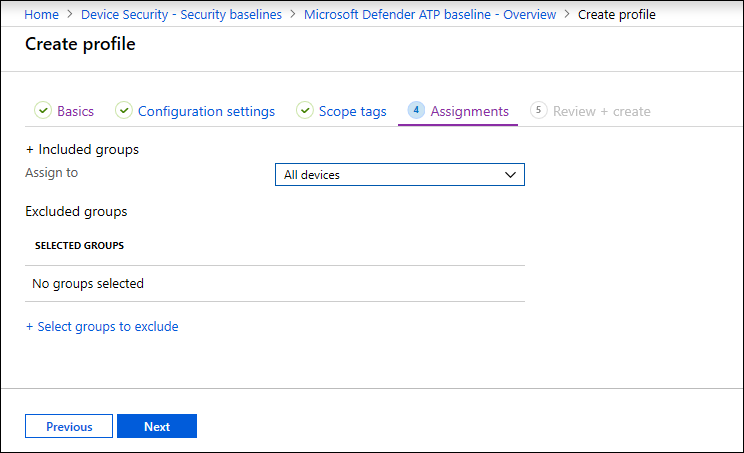Open the Review + create tab

(603, 111)
